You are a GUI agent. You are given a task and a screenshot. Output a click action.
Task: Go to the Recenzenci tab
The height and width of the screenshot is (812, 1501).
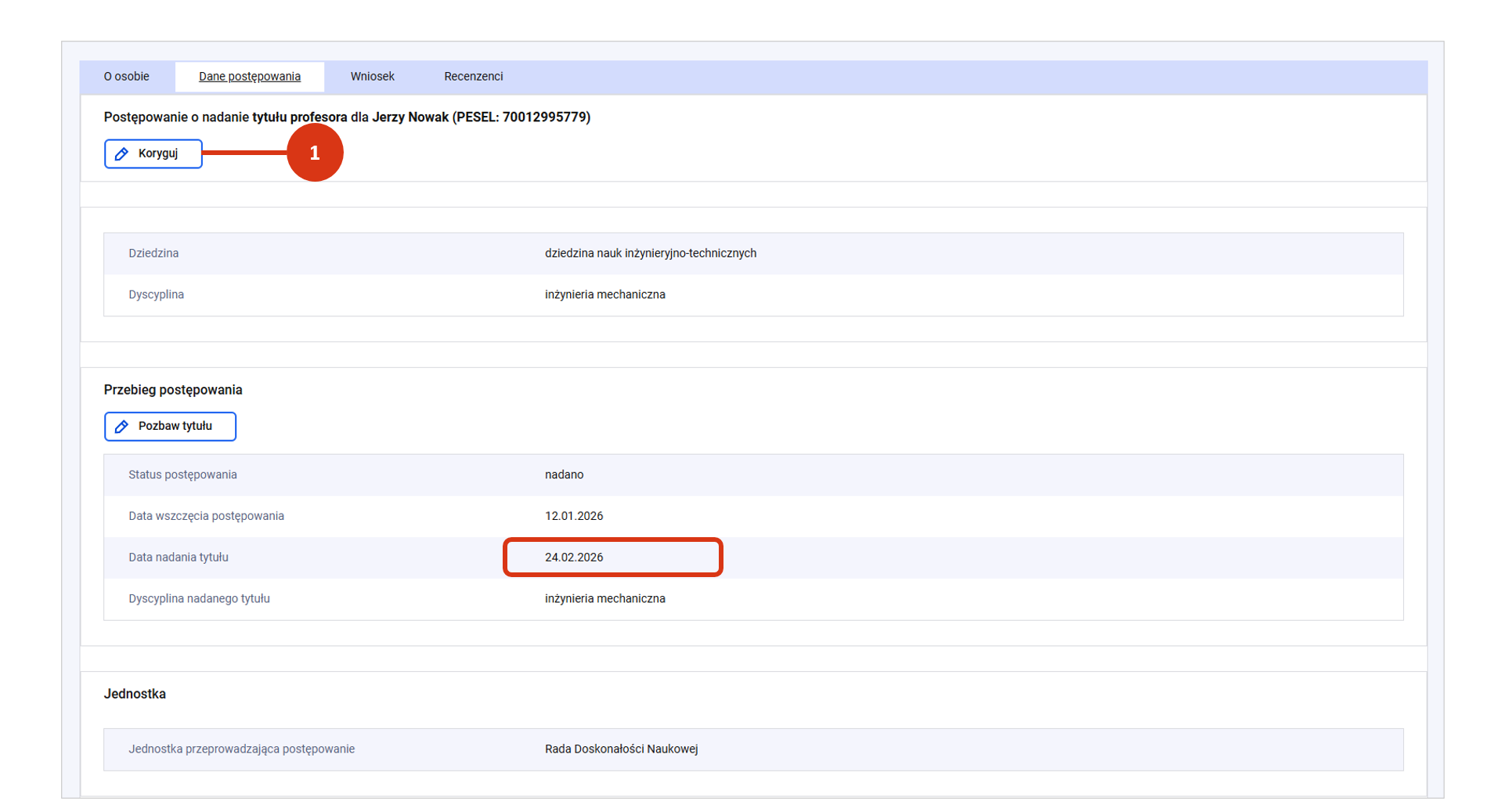click(473, 77)
